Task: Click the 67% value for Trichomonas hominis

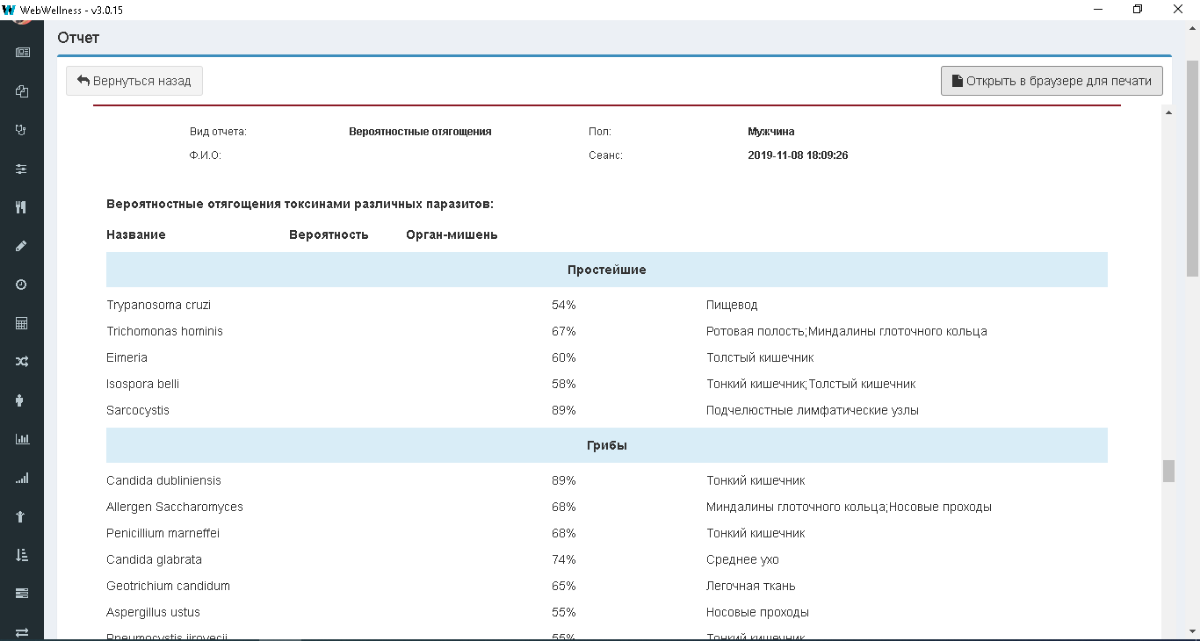Action: pyautogui.click(x=564, y=331)
